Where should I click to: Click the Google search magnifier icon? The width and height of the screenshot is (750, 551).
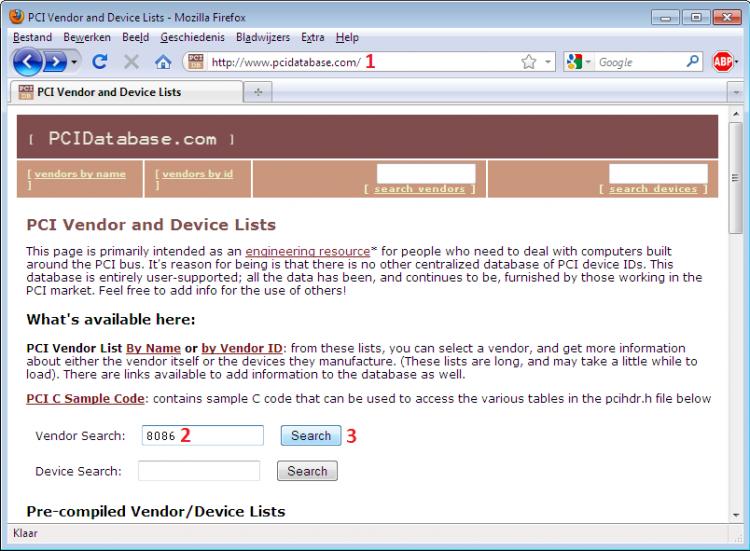point(693,61)
